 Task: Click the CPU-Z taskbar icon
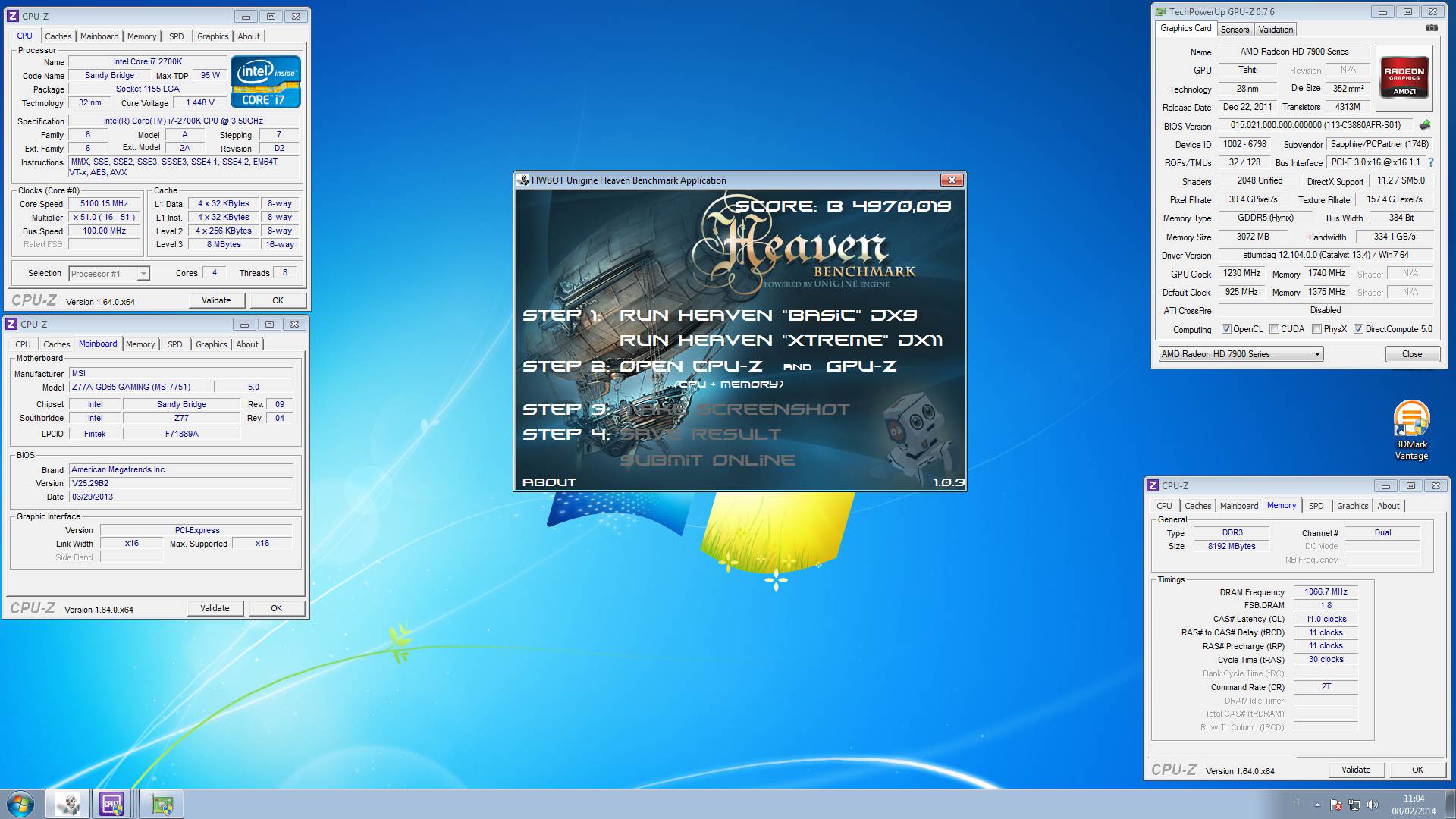tap(112, 804)
